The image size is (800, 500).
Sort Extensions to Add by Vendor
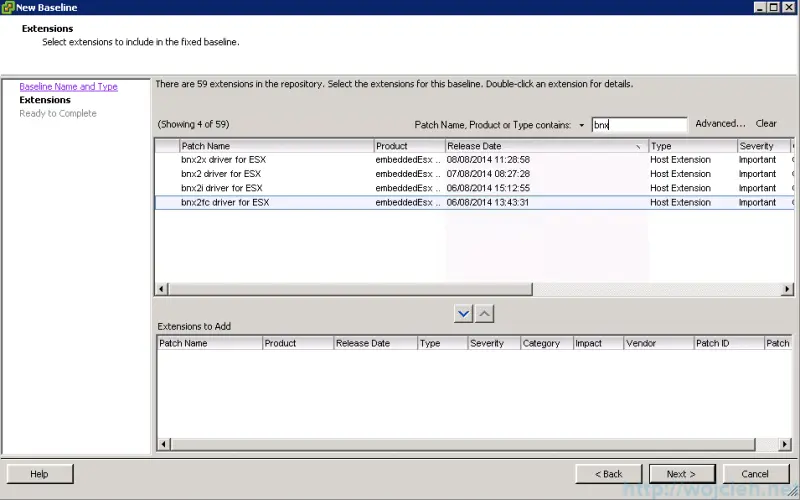pos(659,343)
